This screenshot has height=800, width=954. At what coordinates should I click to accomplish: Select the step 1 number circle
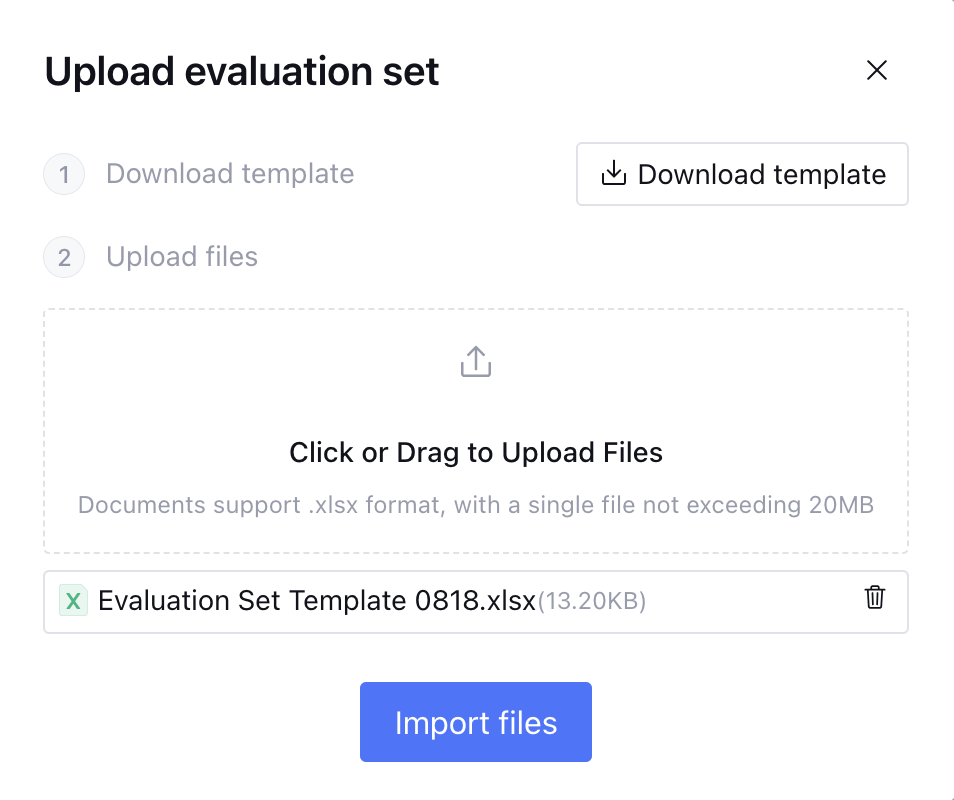[64, 175]
